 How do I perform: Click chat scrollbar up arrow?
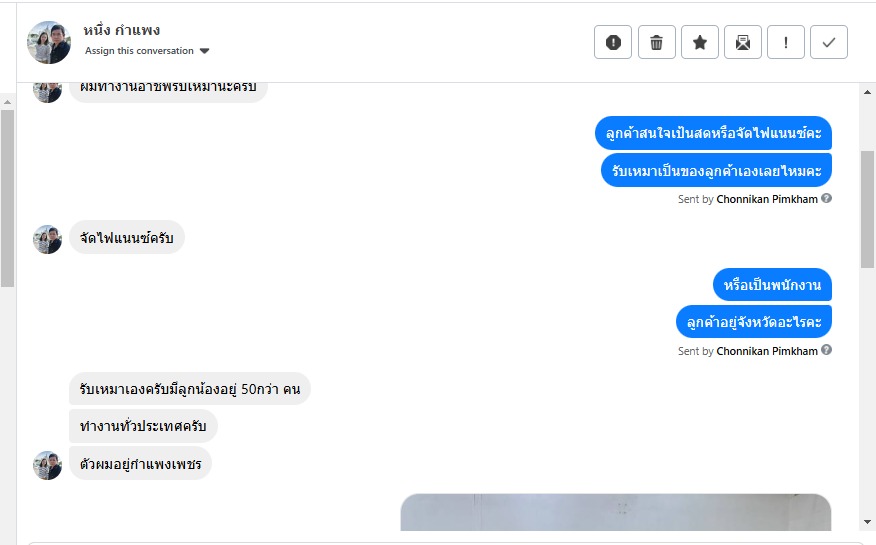(x=868, y=92)
